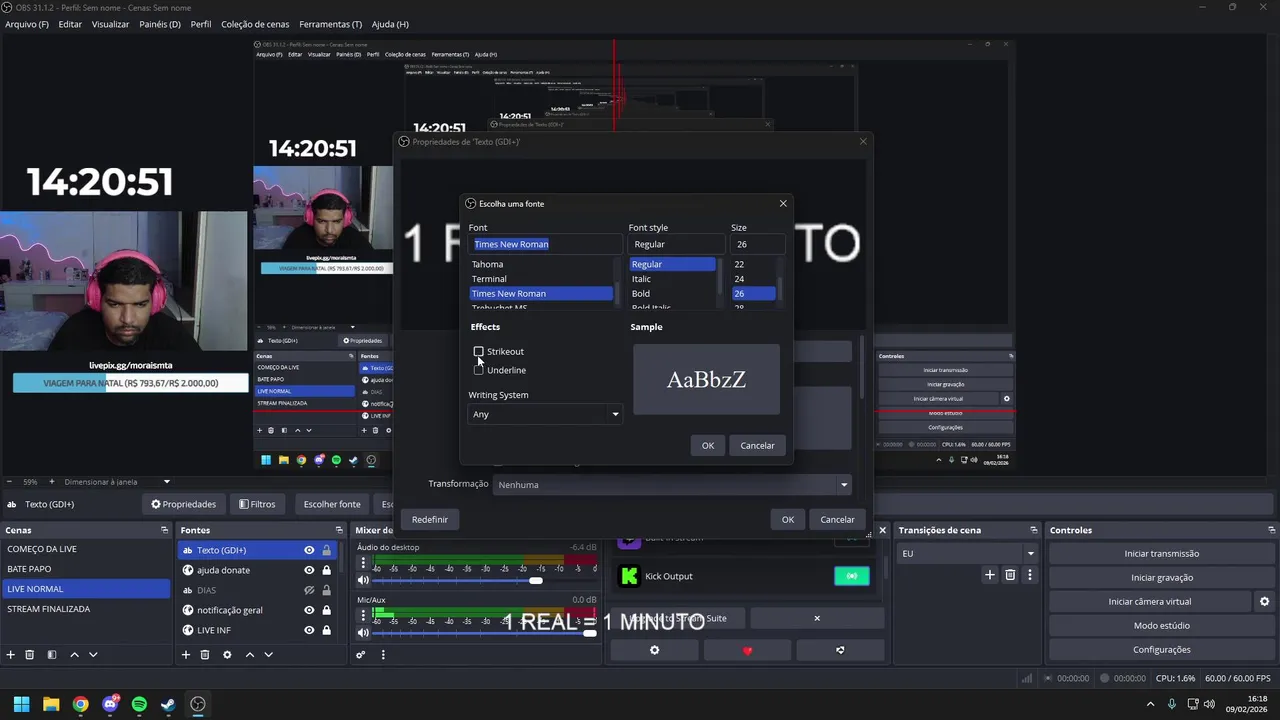Viewport: 1280px width, 720px height.
Task: Open File Explorer from the taskbar
Action: 51,704
